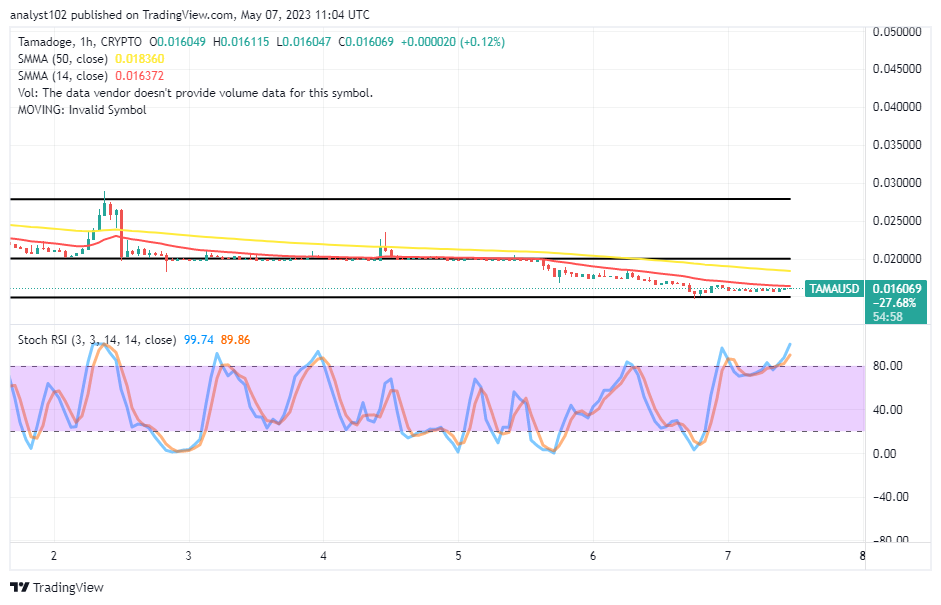The width and height of the screenshot is (941, 605).
Task: Click the Stoch RSI (3, 3, 14, 14, close) legend
Action: click(97, 340)
